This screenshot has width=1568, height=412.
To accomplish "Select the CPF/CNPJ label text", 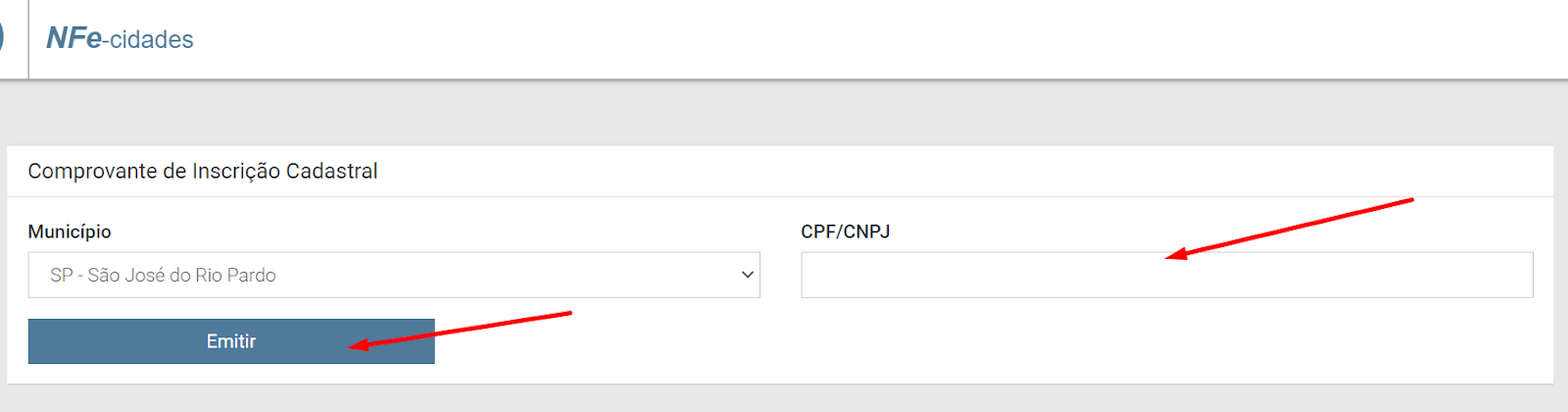I will (845, 232).
